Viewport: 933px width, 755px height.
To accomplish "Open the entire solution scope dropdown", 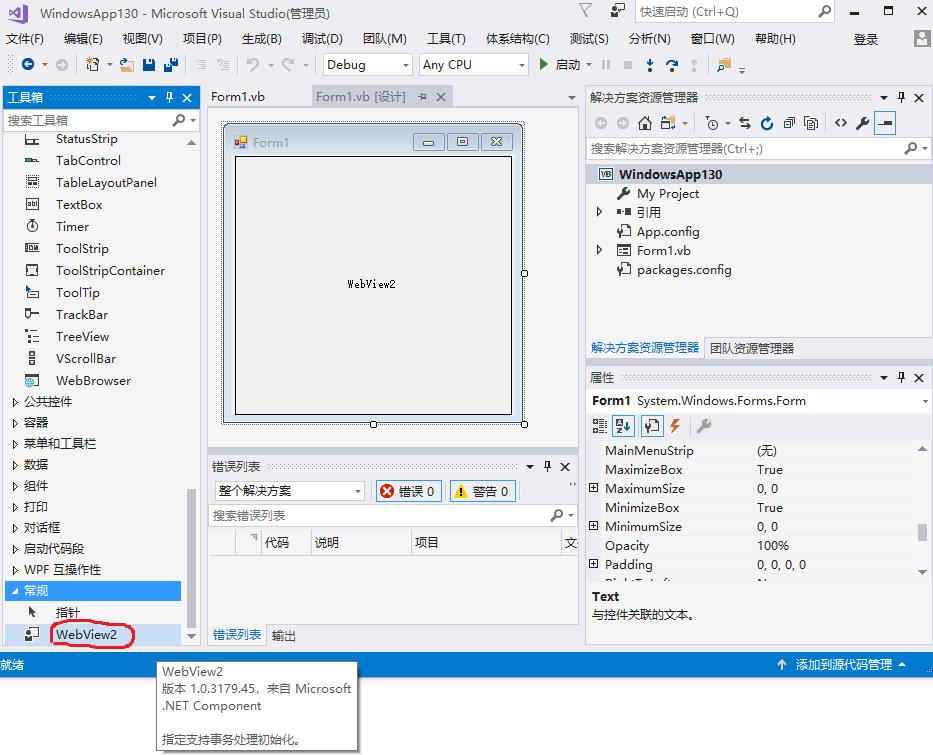I will pyautogui.click(x=289, y=491).
